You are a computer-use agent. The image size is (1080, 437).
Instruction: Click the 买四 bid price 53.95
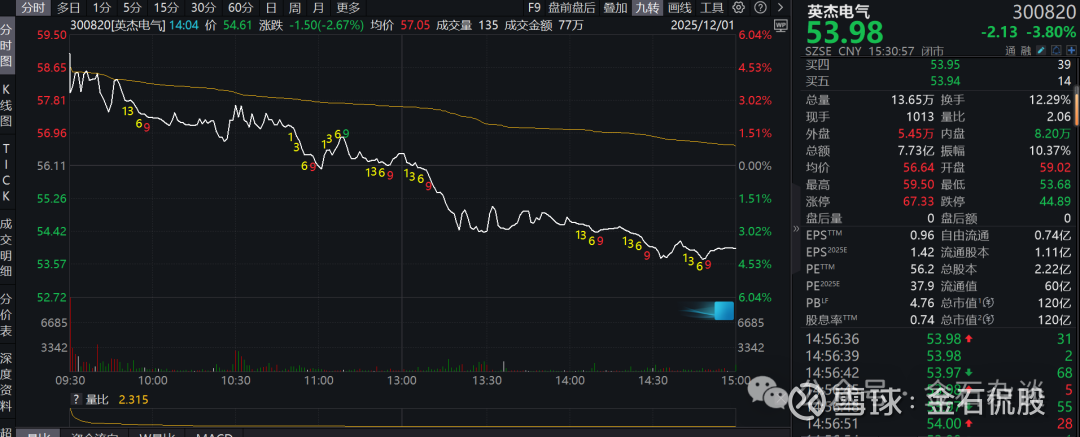coord(946,64)
